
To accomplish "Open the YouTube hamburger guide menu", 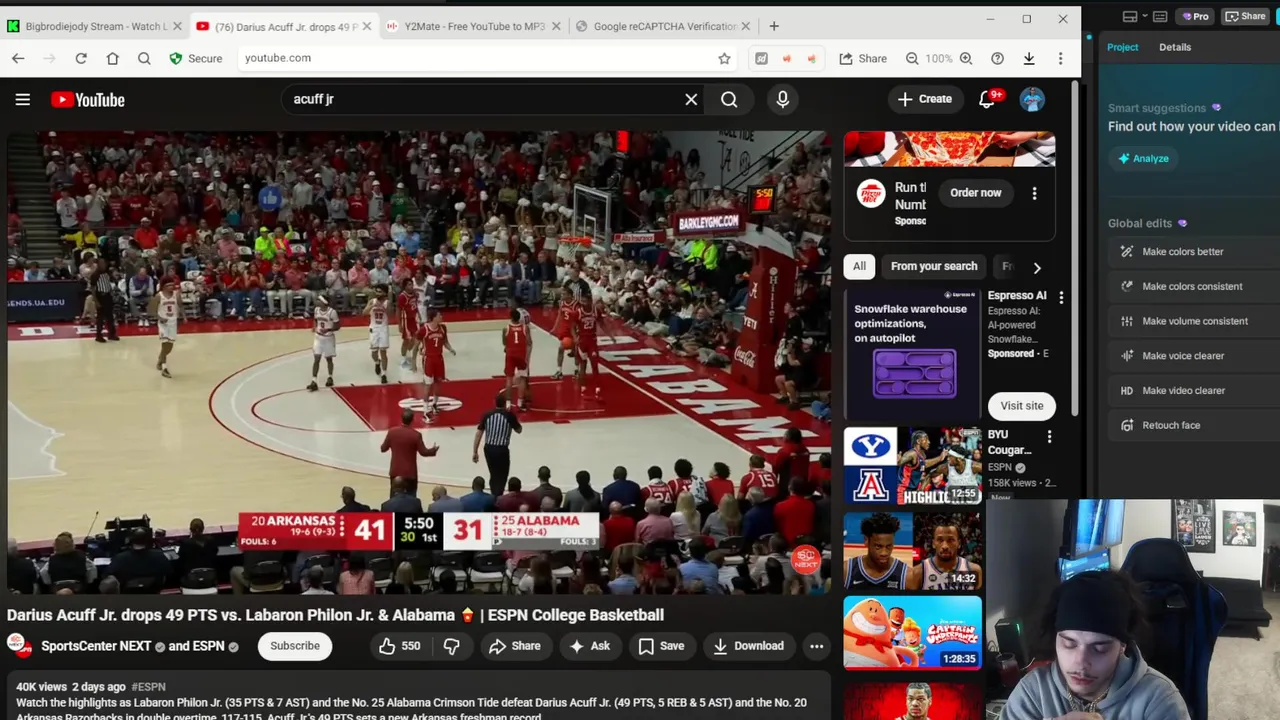I will (x=22, y=99).
